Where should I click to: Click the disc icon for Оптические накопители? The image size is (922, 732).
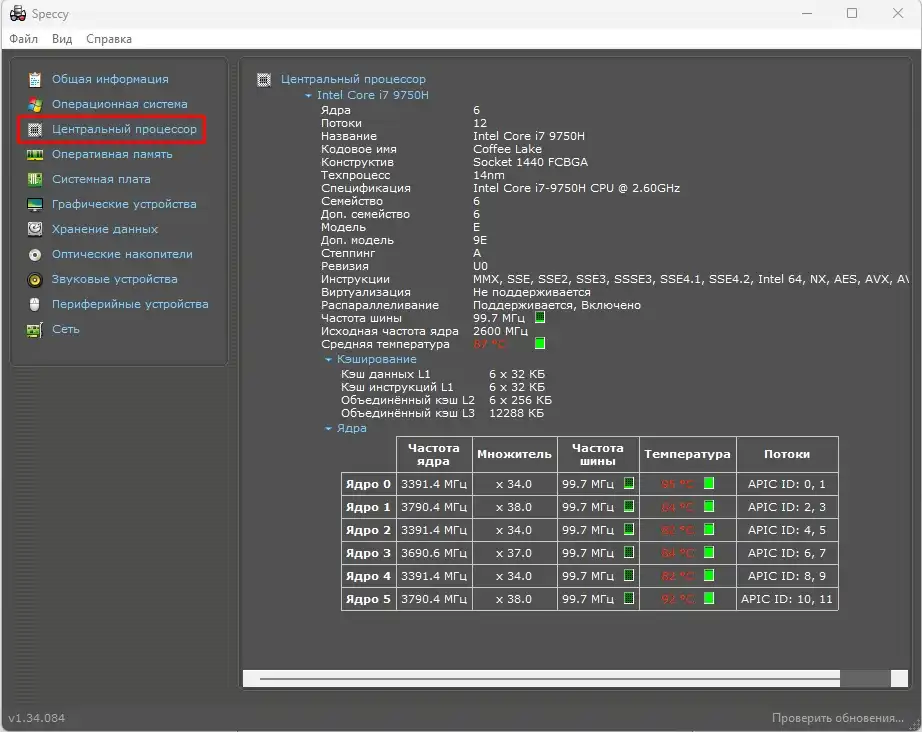pyautogui.click(x=35, y=255)
